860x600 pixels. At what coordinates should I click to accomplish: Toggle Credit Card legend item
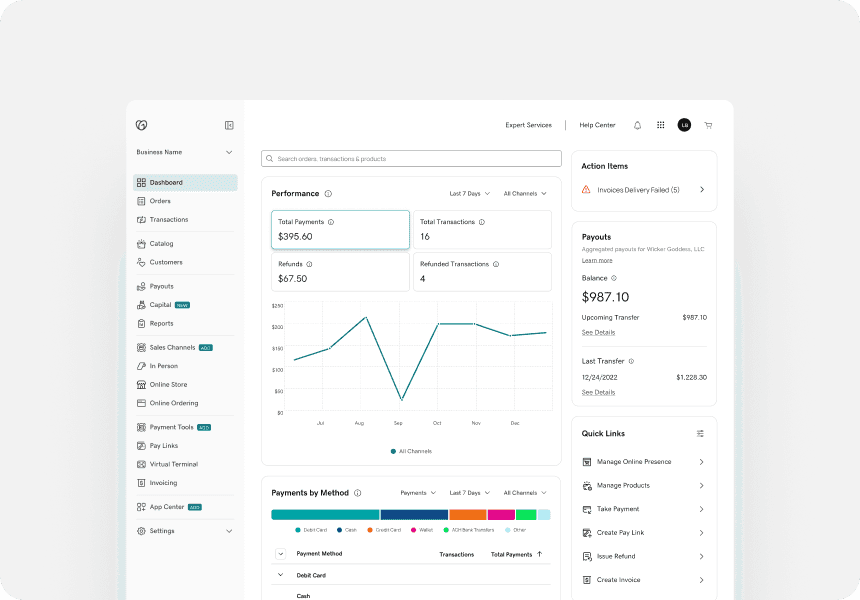point(384,530)
